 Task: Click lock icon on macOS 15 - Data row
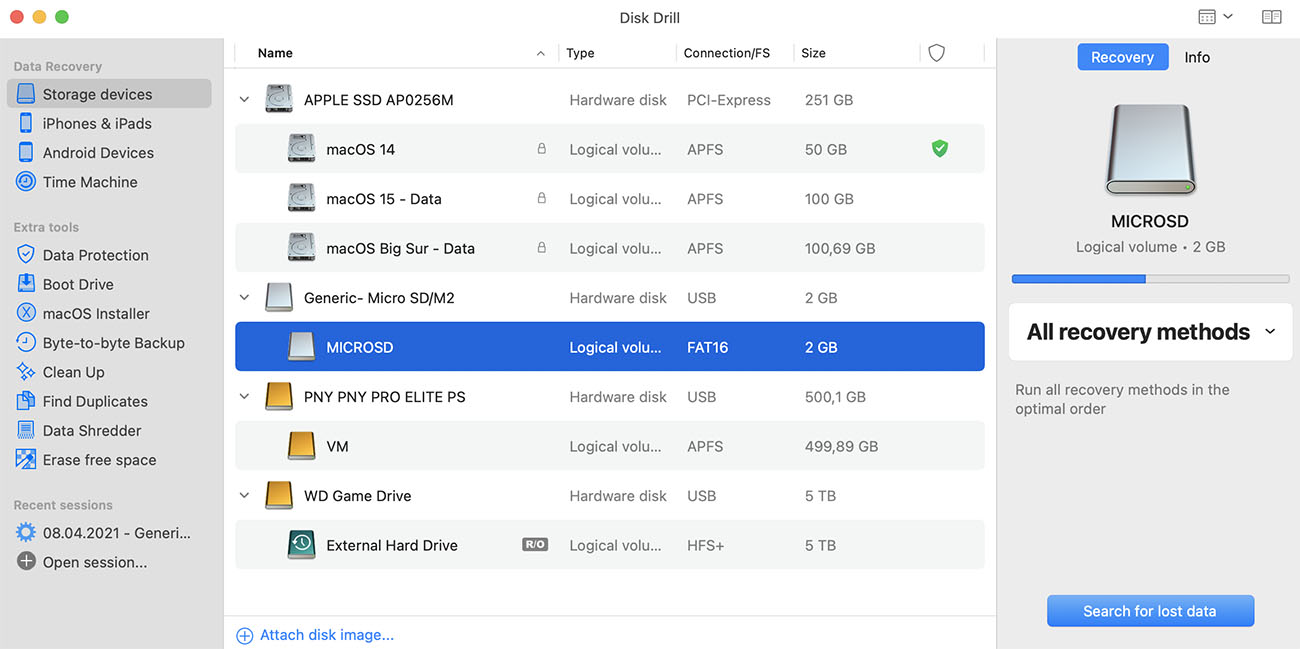click(541, 199)
